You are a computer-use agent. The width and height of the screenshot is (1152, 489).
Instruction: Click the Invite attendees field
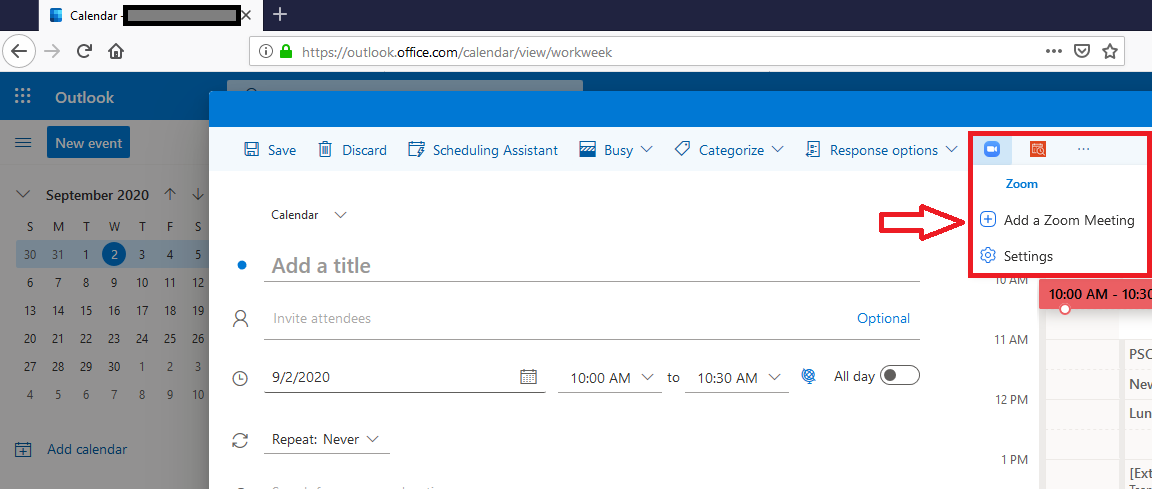[558, 319]
